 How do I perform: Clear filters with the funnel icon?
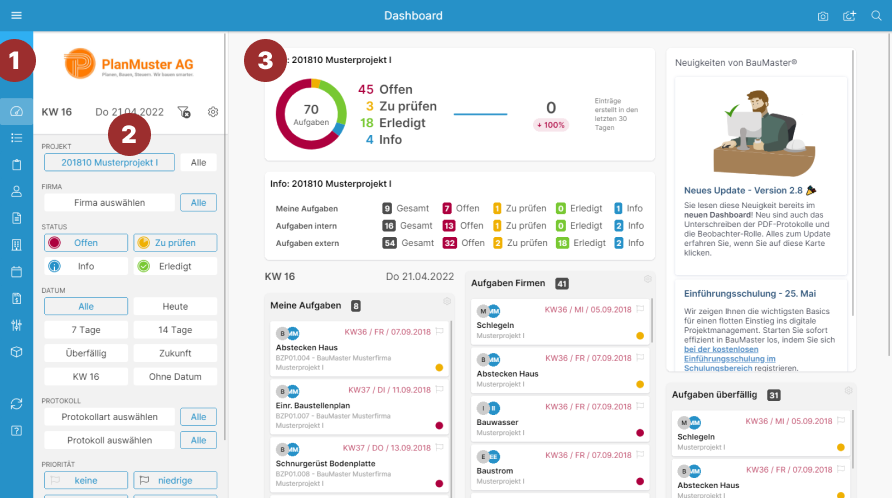pyautogui.click(x=184, y=112)
